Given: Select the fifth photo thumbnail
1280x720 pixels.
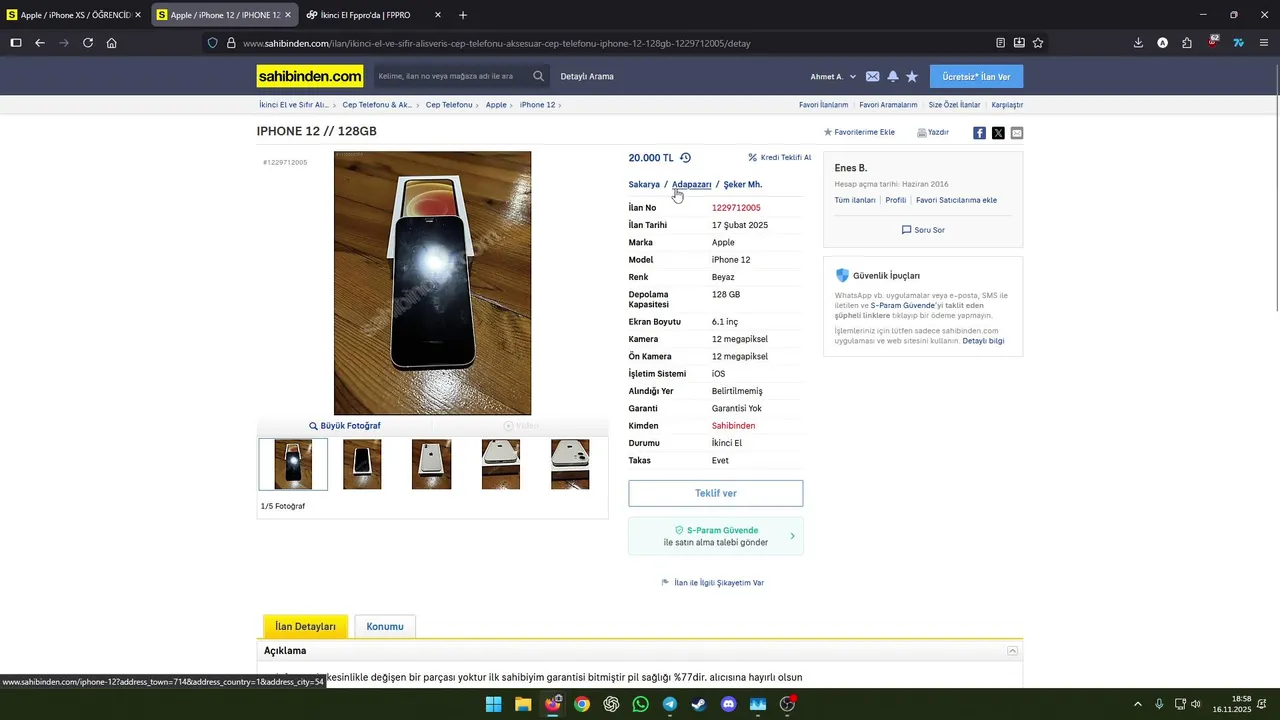Looking at the screenshot, I should (570, 464).
